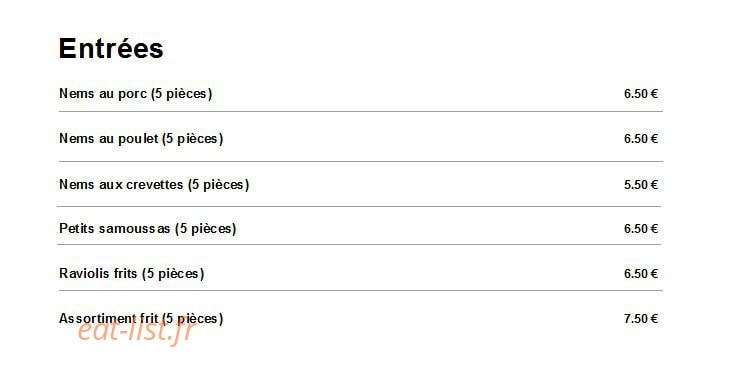Click the Nems au poulet 6.50 € price
The width and height of the screenshot is (736, 368).
[x=641, y=139]
